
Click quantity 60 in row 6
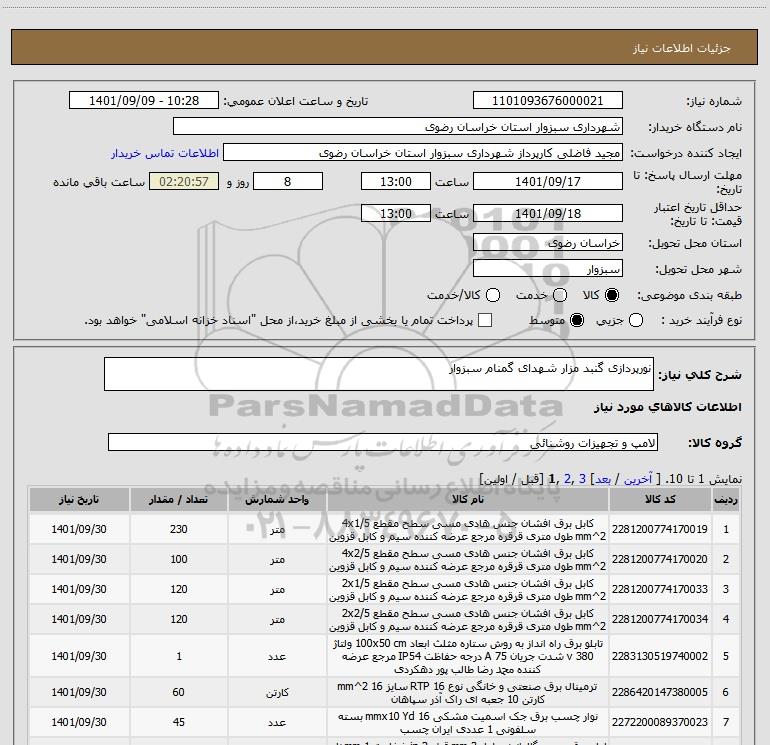(x=178, y=692)
